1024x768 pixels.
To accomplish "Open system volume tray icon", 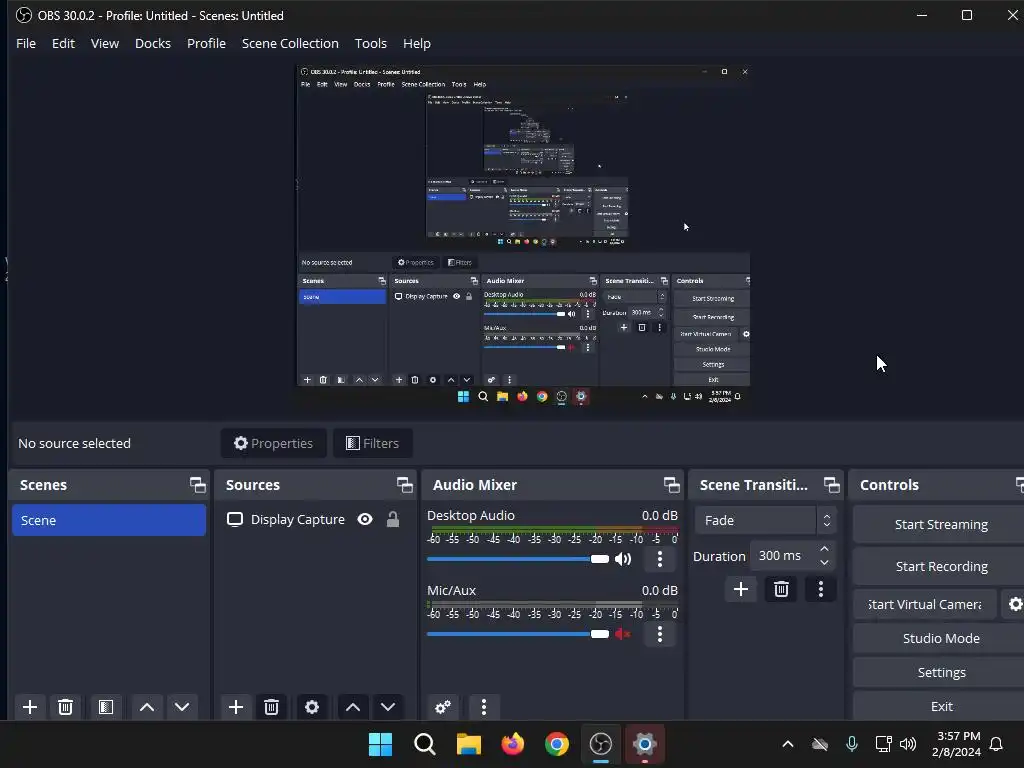I will (908, 744).
